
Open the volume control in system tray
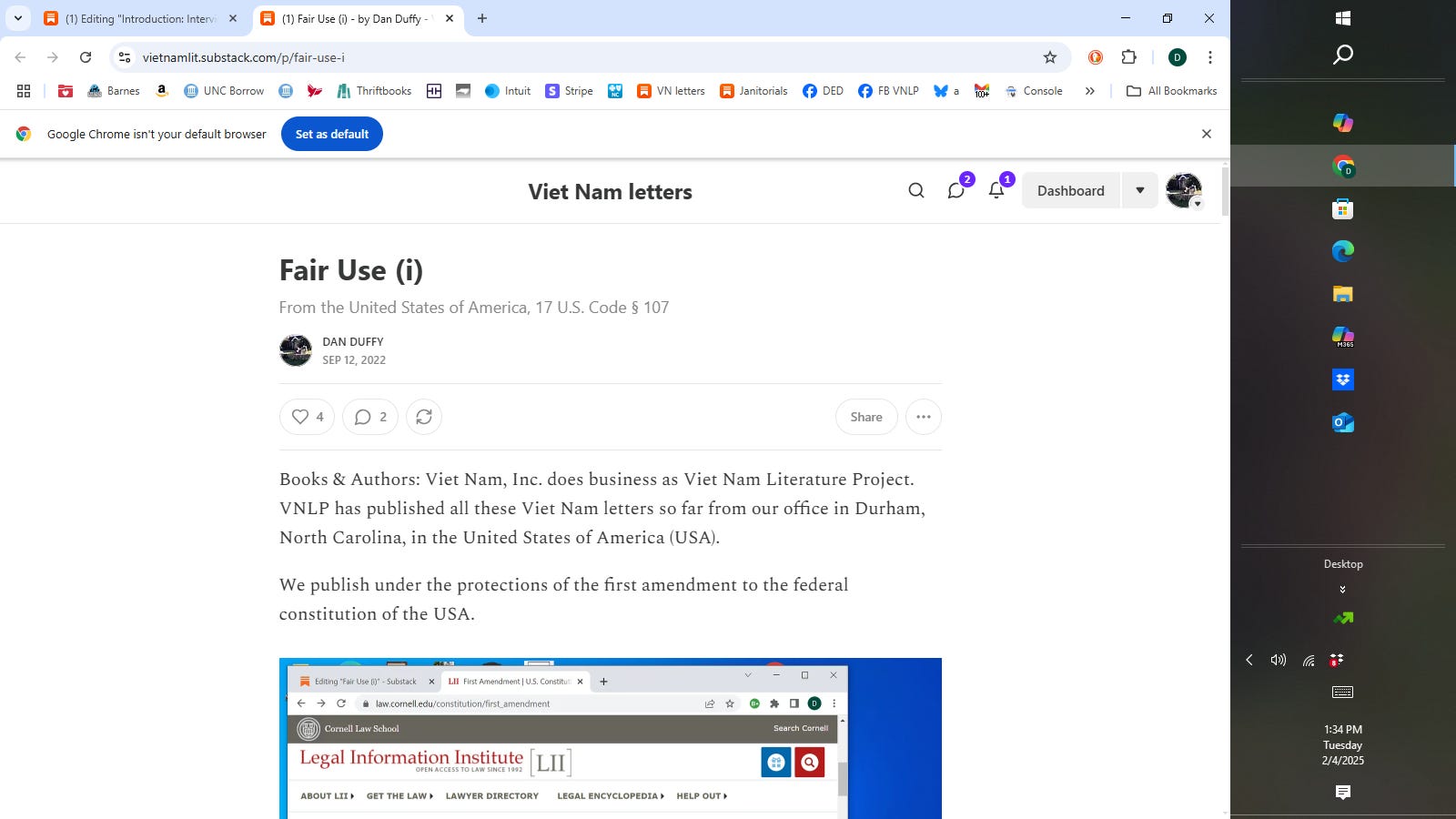pyautogui.click(x=1279, y=660)
